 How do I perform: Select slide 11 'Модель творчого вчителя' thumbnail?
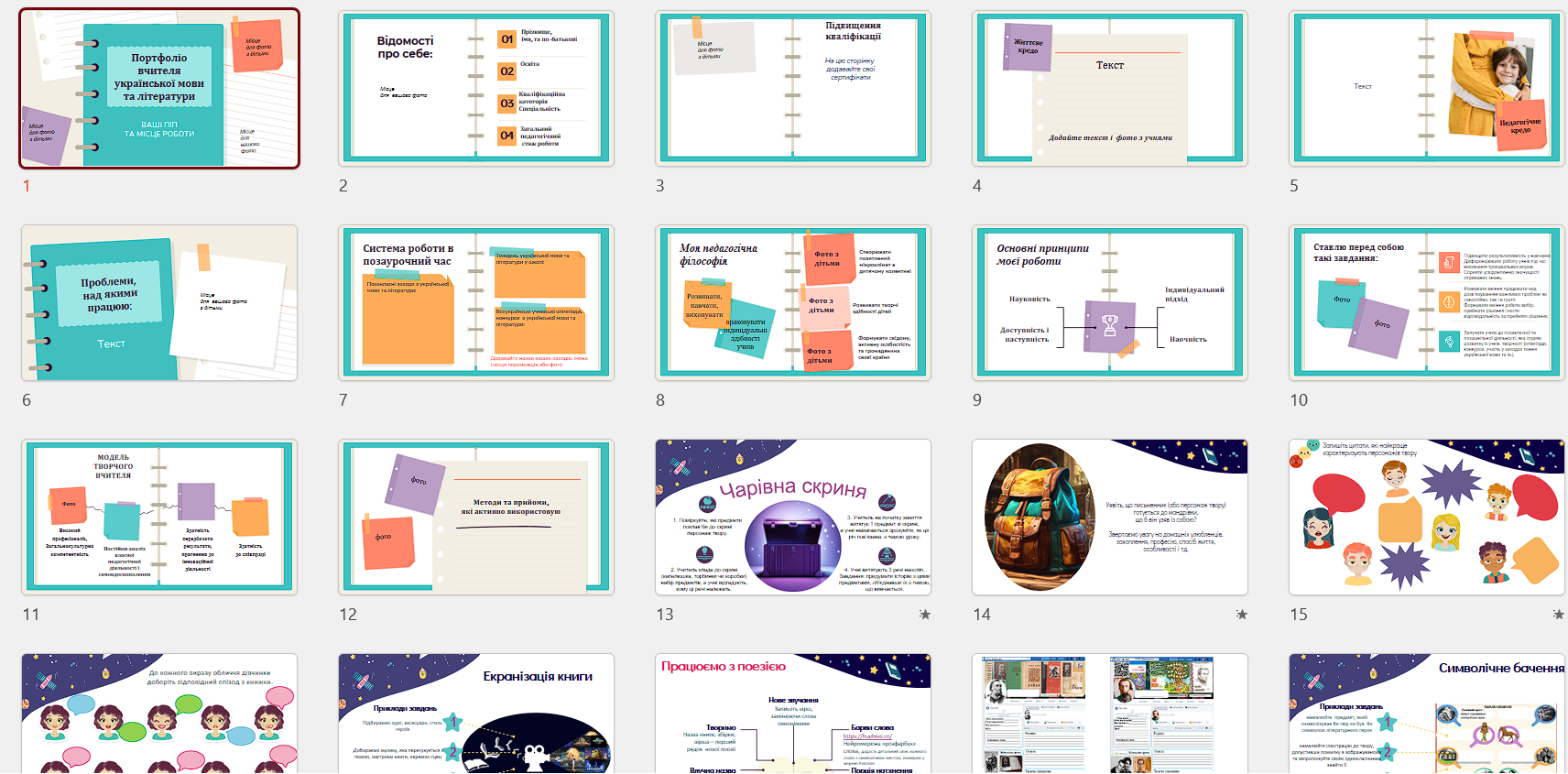159,518
